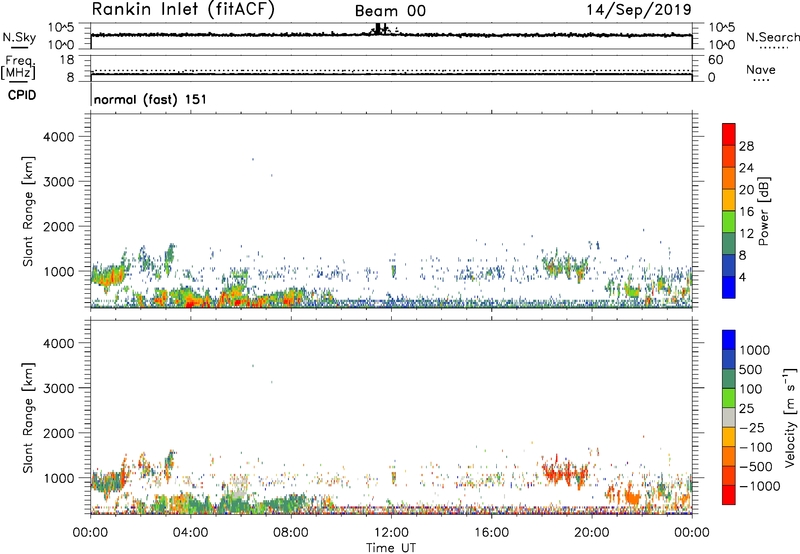Screen dimensions: 800x554
Task: Click the dark blue top segment of Velocity colorbar
Action: click(729, 340)
